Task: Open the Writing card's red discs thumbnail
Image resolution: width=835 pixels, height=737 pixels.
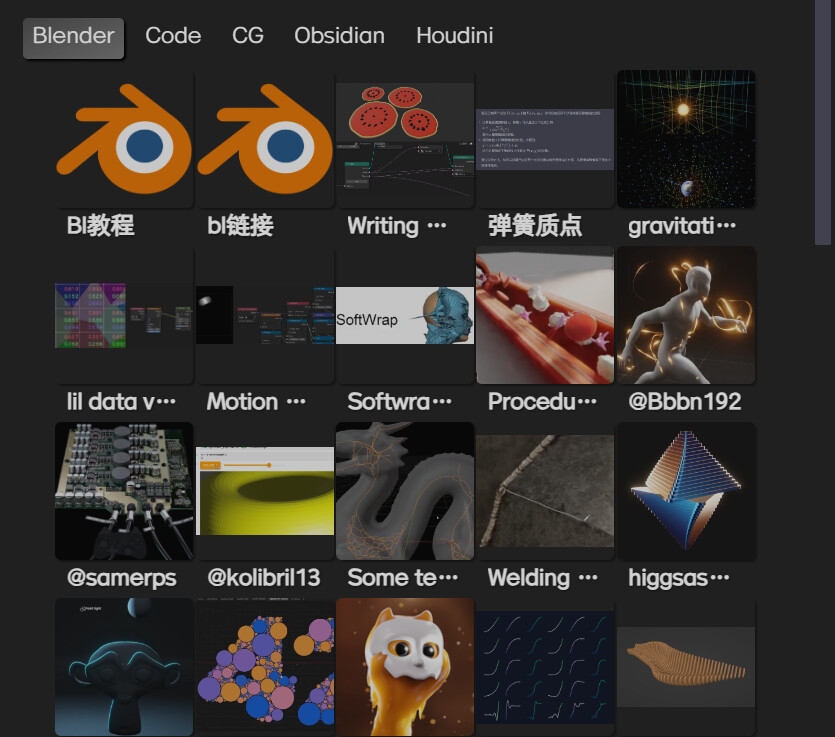Action: coord(405,139)
